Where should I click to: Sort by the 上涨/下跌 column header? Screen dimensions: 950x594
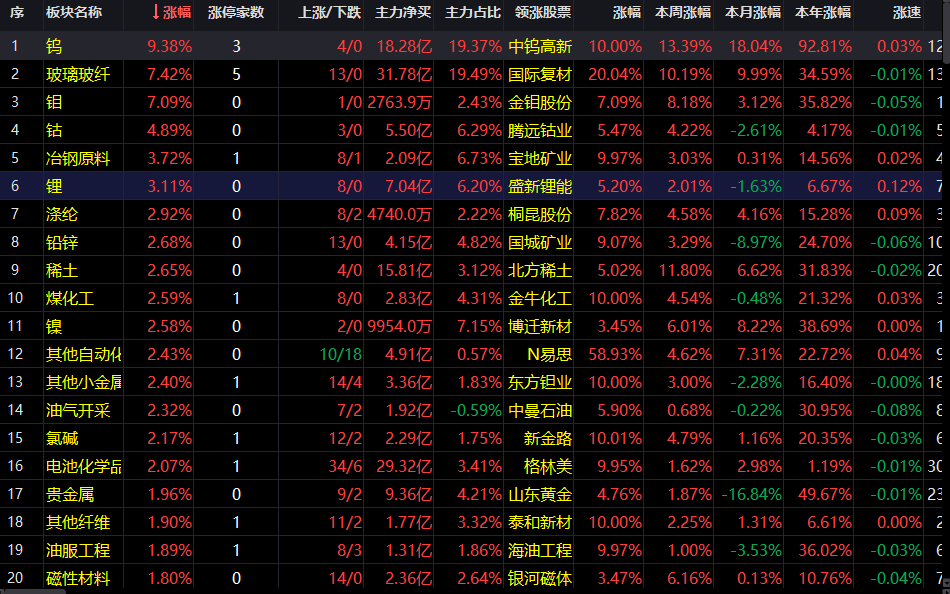(x=328, y=12)
